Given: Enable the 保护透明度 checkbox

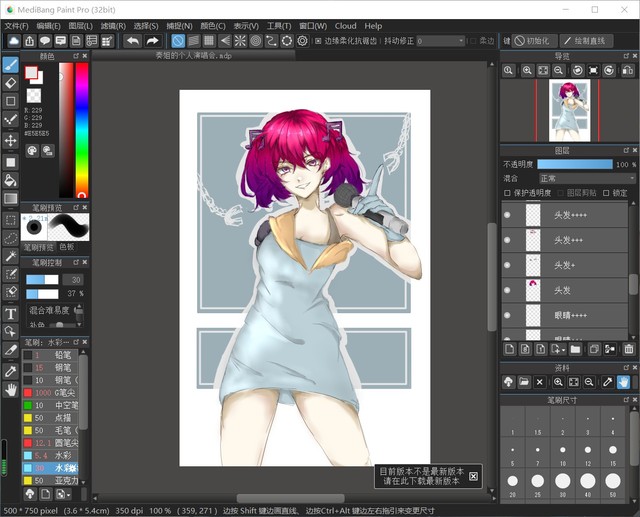Looking at the screenshot, I should [x=508, y=193].
